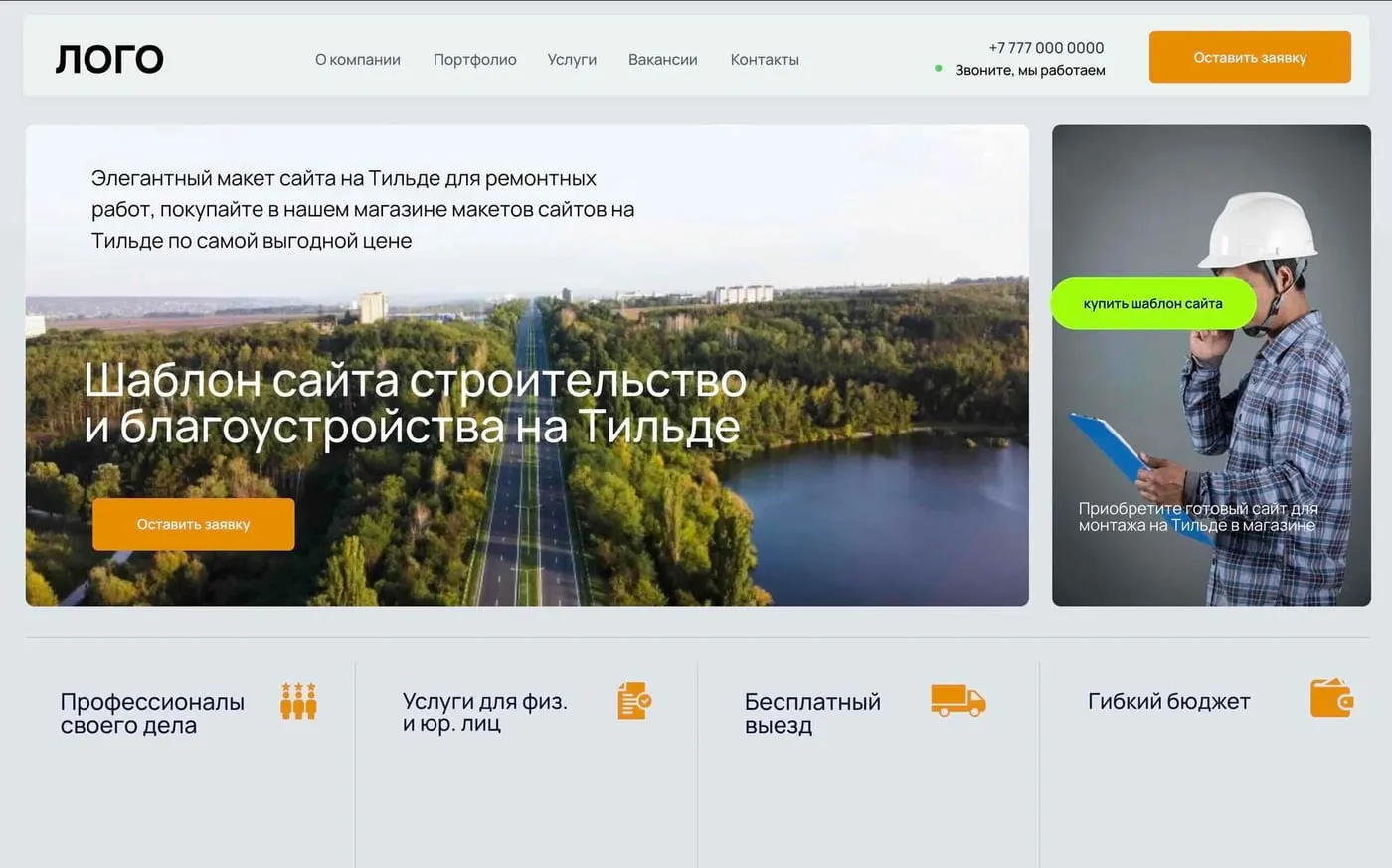Navigate to Контакты
1392x868 pixels.
[x=765, y=60]
